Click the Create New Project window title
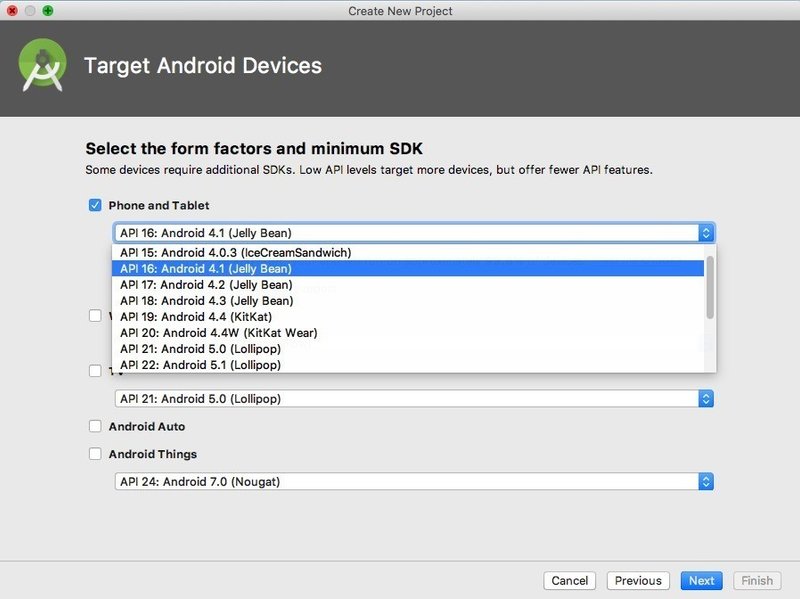 pos(400,11)
